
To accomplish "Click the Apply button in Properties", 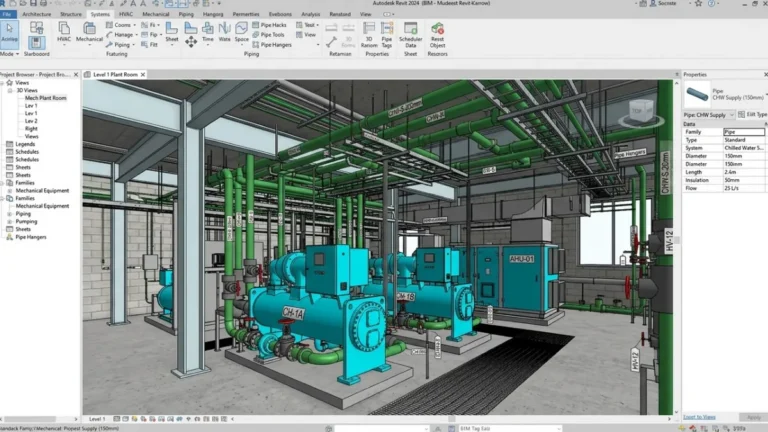I will (753, 417).
